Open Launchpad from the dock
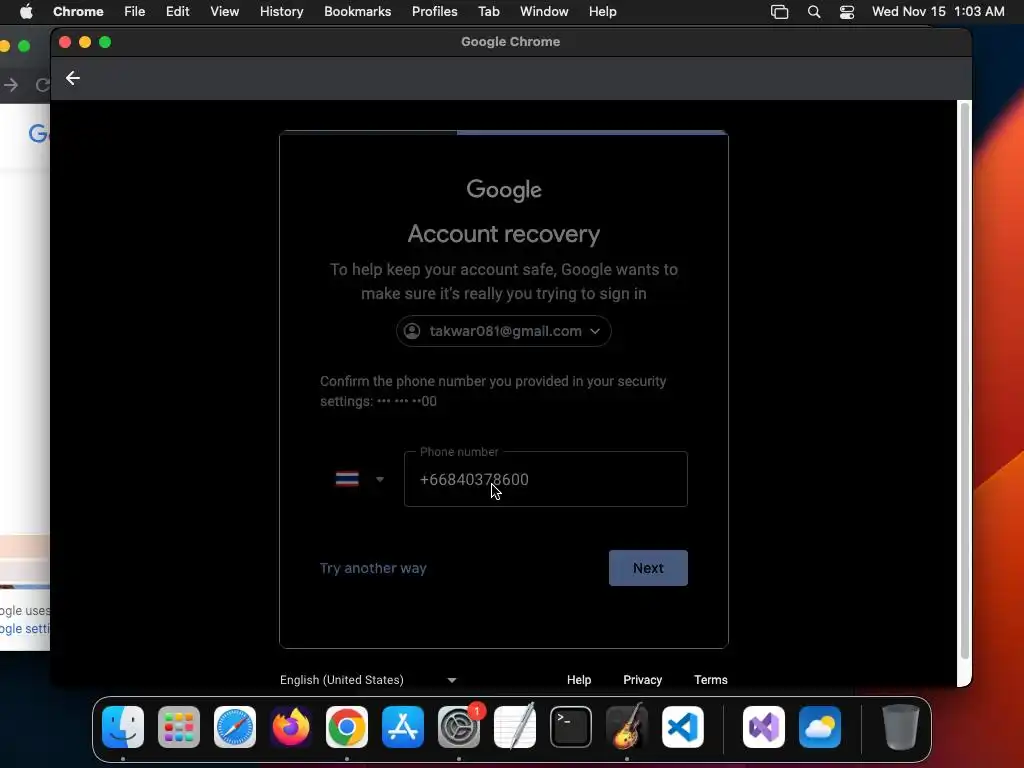 179,727
